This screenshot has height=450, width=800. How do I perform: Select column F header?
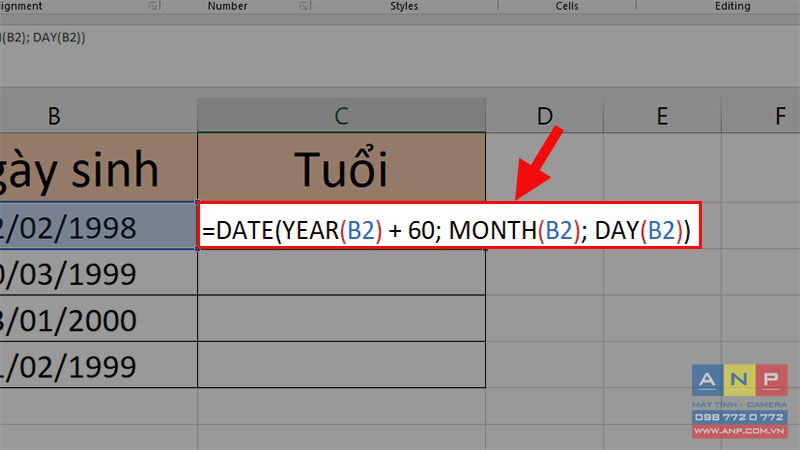[761, 116]
